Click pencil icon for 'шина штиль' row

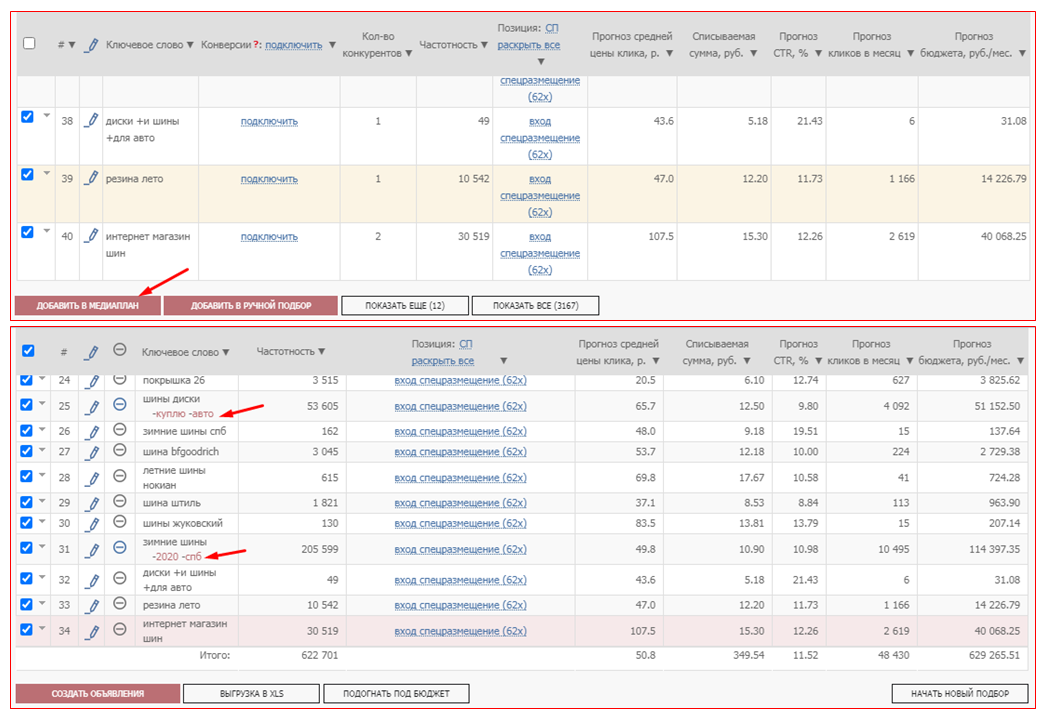(91, 502)
